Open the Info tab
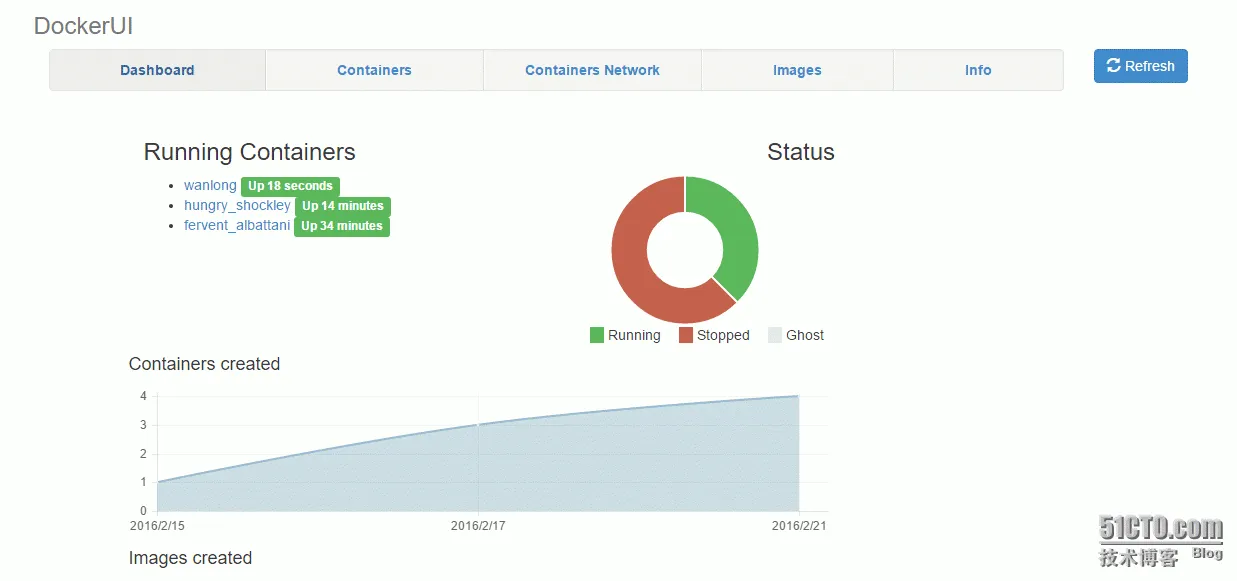The width and height of the screenshot is (1237, 581). tap(978, 70)
